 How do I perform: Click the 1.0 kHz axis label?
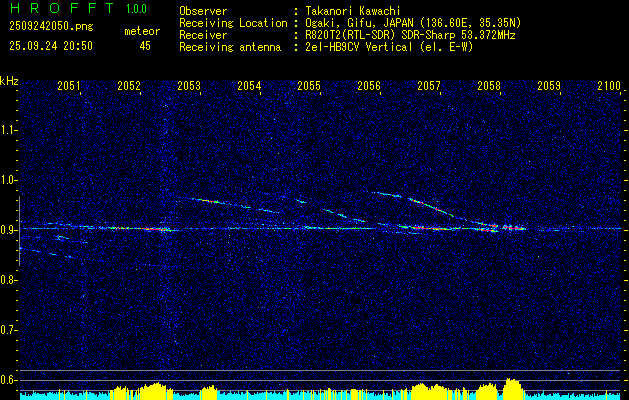[x=8, y=180]
